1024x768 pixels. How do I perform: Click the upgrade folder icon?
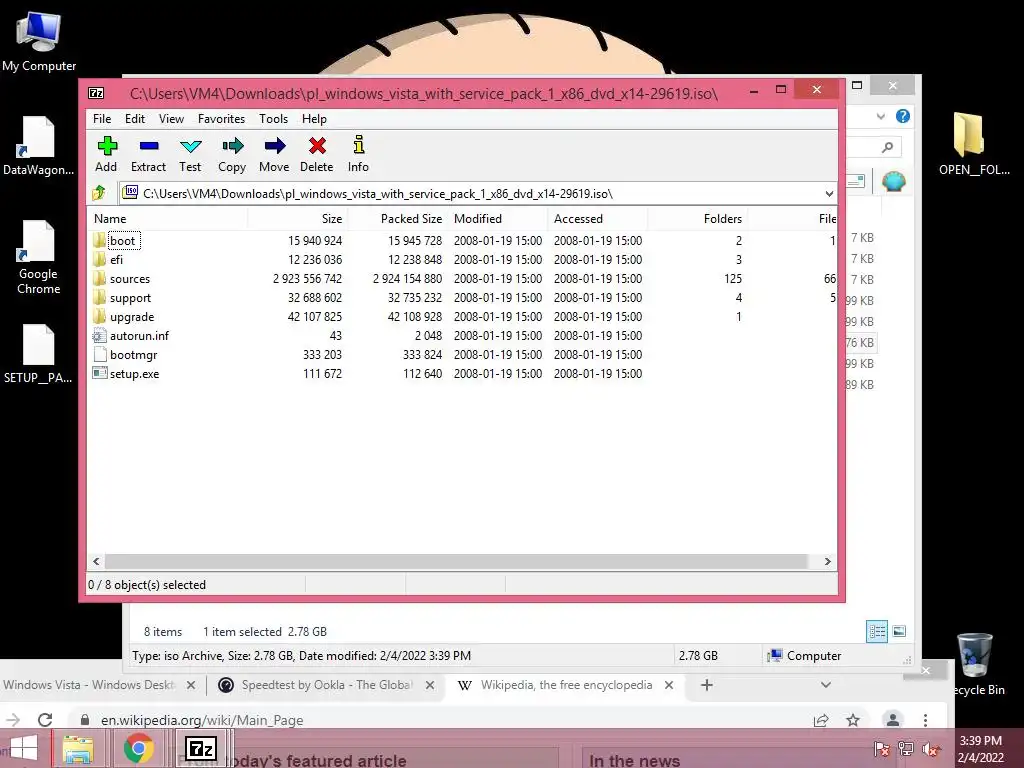coord(99,316)
